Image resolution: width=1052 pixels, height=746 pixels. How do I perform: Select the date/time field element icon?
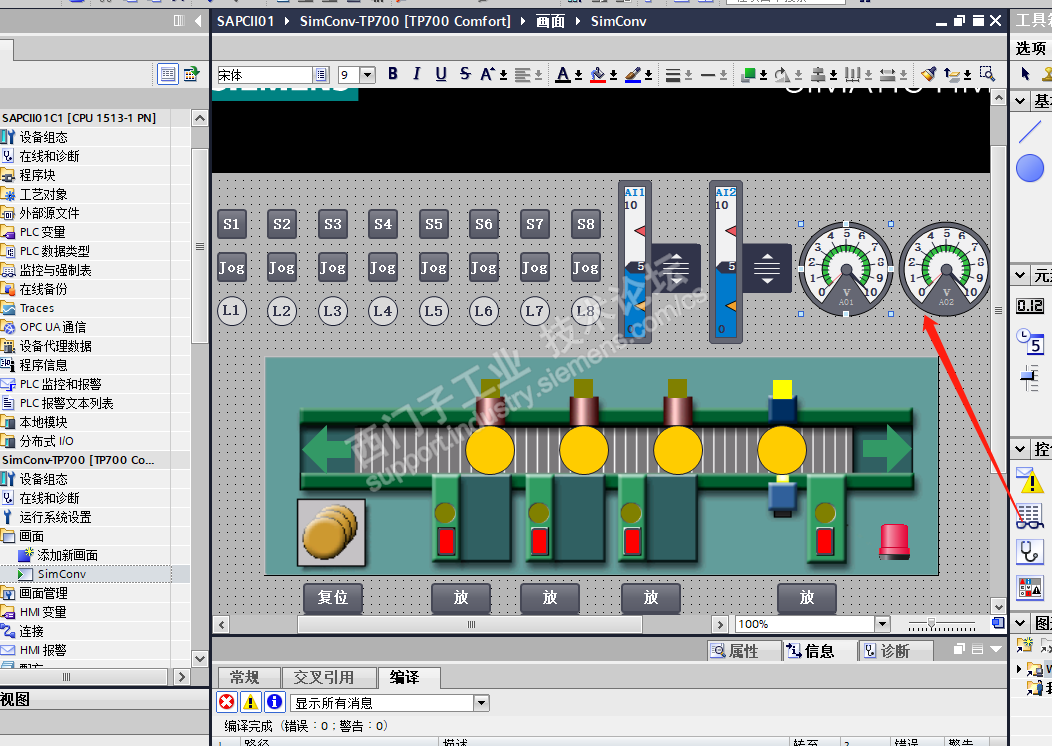click(1030, 341)
